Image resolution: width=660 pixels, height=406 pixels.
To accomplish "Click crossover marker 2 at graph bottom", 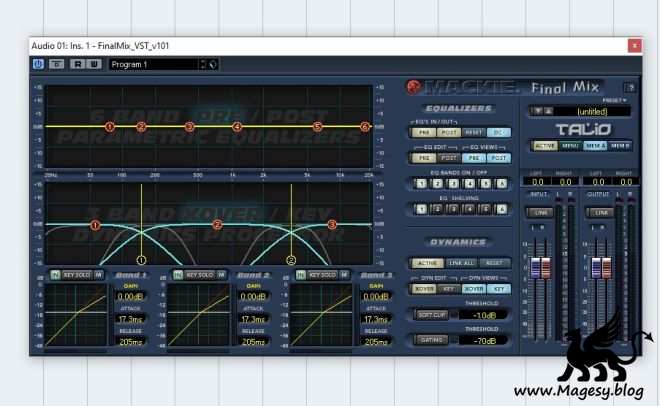I will point(291,260).
